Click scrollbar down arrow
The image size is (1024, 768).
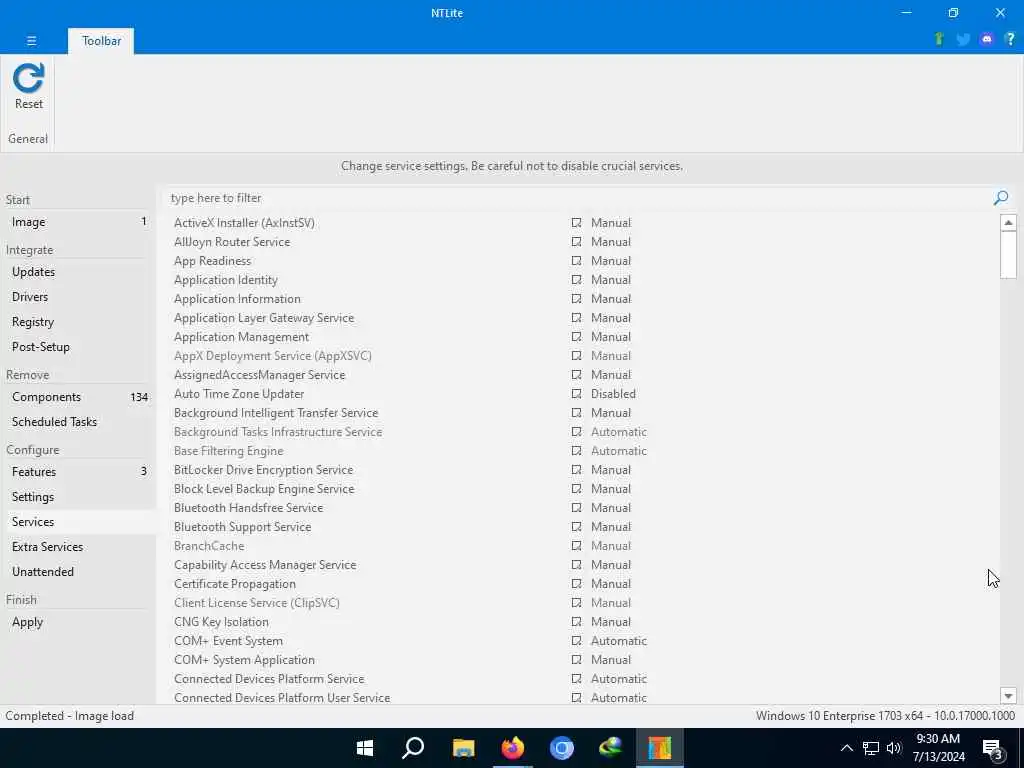(x=1008, y=696)
